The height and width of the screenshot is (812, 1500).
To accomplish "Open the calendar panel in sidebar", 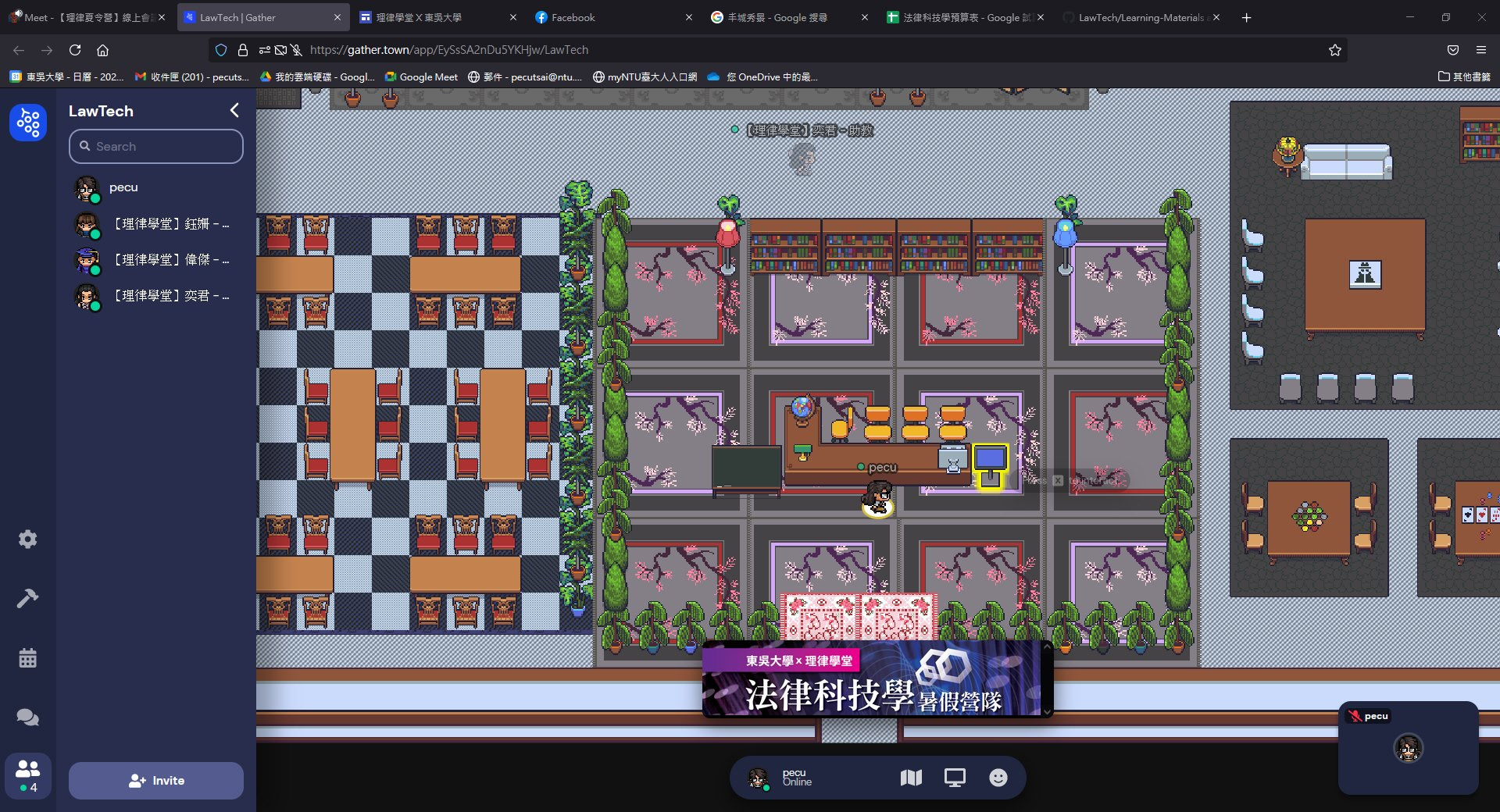I will [x=28, y=658].
